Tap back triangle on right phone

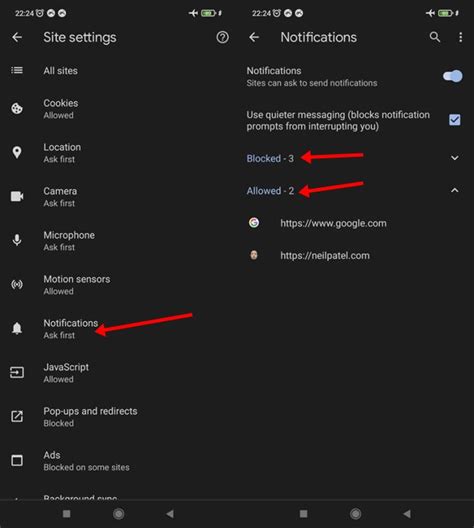tap(407, 514)
